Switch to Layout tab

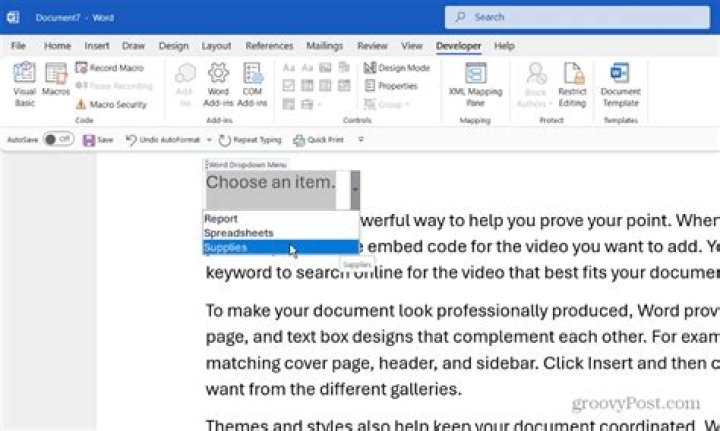[216, 45]
